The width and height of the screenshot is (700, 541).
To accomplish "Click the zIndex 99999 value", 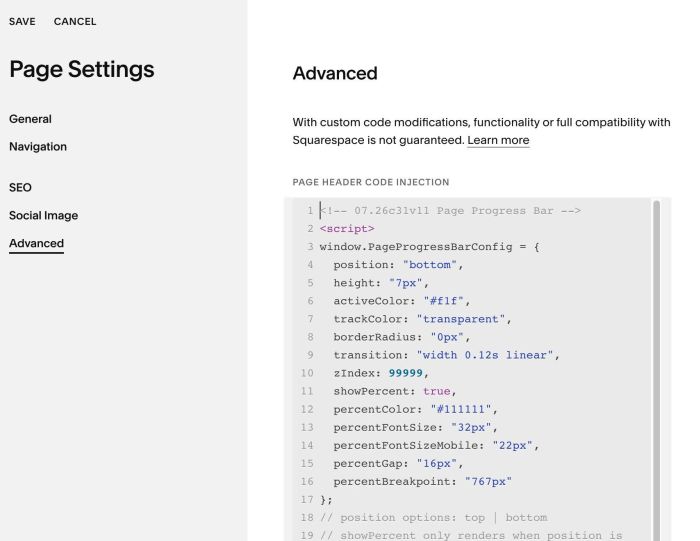I will (405, 373).
